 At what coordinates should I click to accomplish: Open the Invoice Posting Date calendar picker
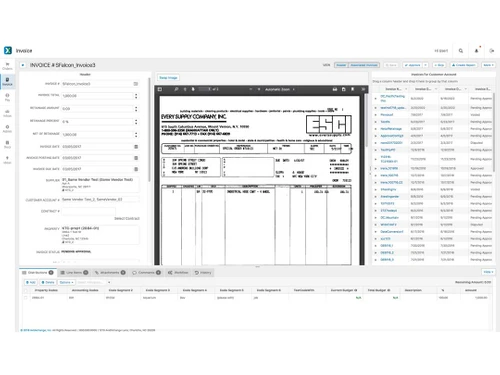click(x=136, y=158)
